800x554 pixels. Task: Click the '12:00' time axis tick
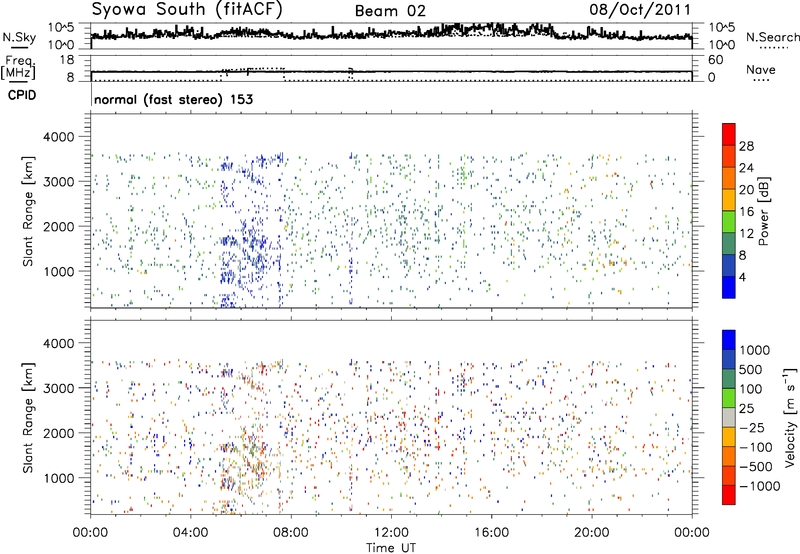[x=391, y=533]
